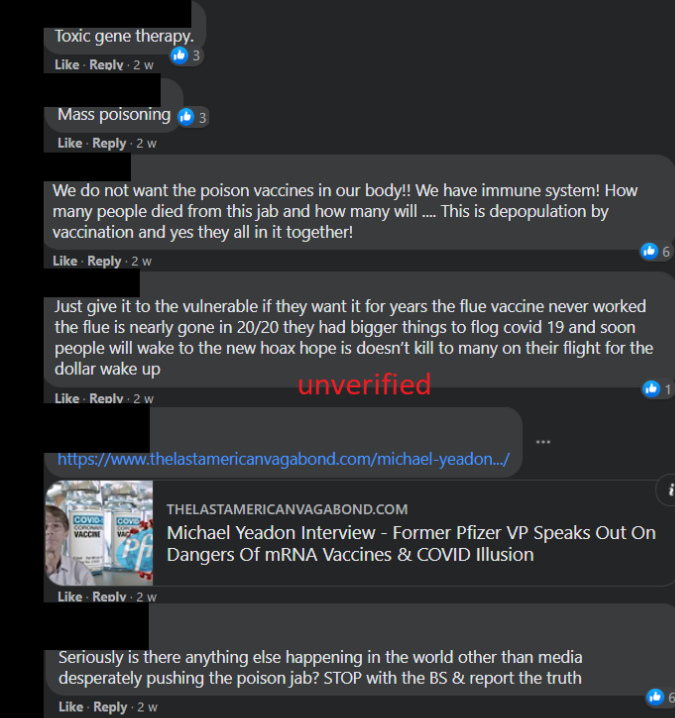Reply to the flu vaccine hoax comment

(x=106, y=398)
